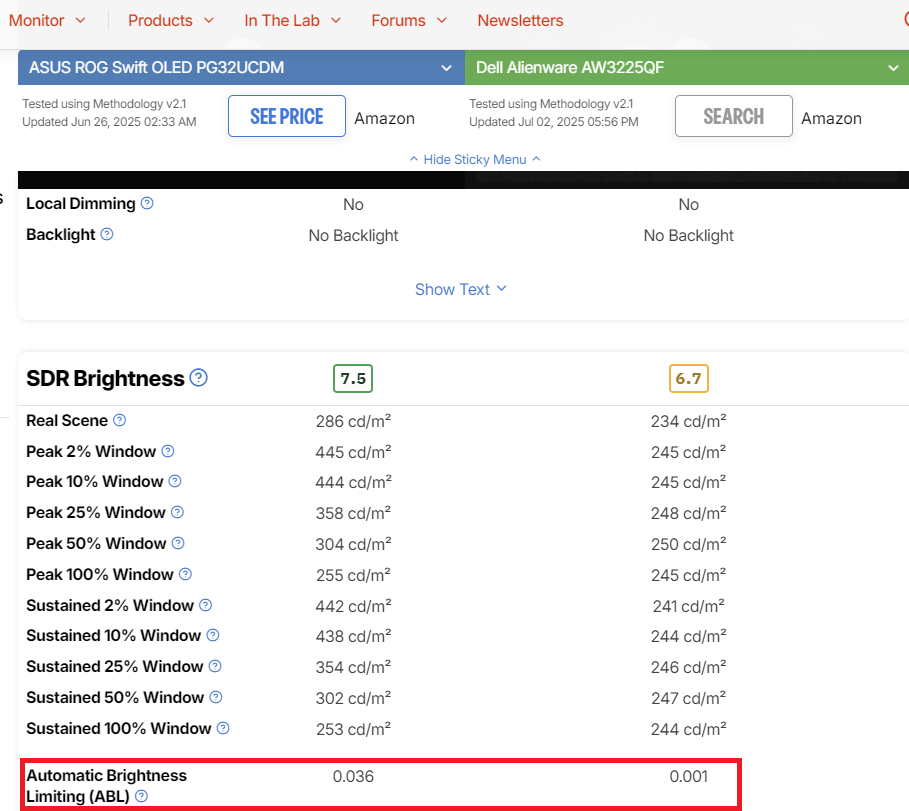This screenshot has width=909, height=811.
Task: Click the 6.7 SDR Brightness score badge
Action: (689, 379)
